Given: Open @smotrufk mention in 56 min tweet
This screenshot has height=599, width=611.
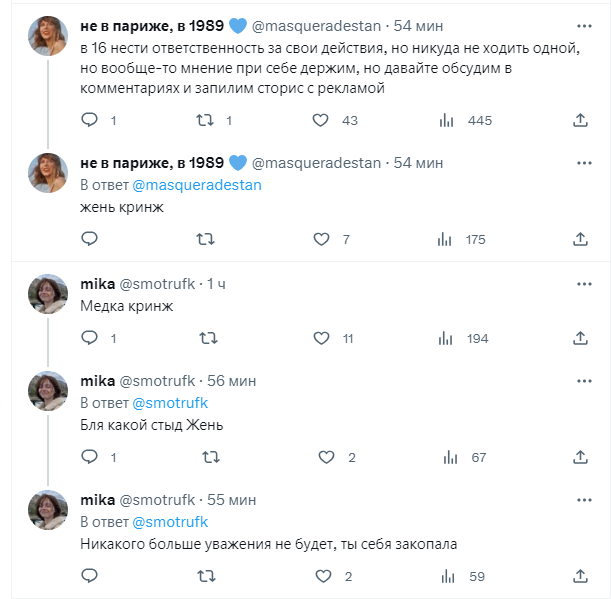Looking at the screenshot, I should pyautogui.click(x=170, y=403).
